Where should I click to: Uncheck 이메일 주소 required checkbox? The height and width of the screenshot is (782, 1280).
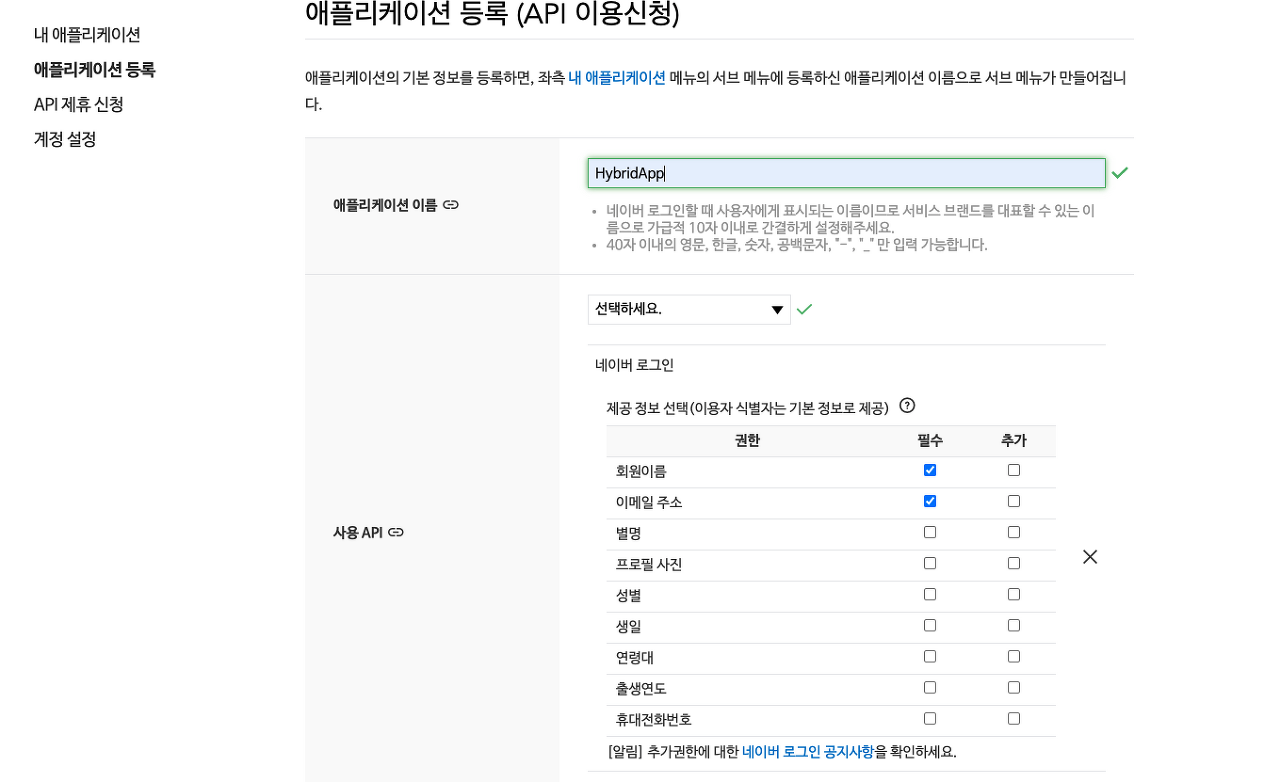930,501
